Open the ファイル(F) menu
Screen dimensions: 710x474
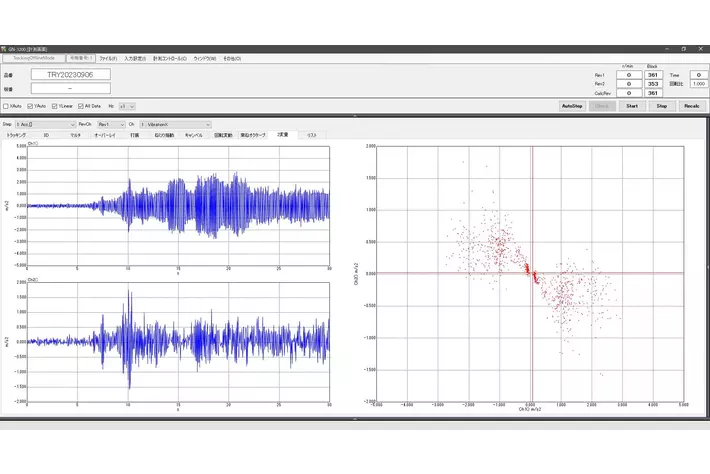tap(109, 58)
